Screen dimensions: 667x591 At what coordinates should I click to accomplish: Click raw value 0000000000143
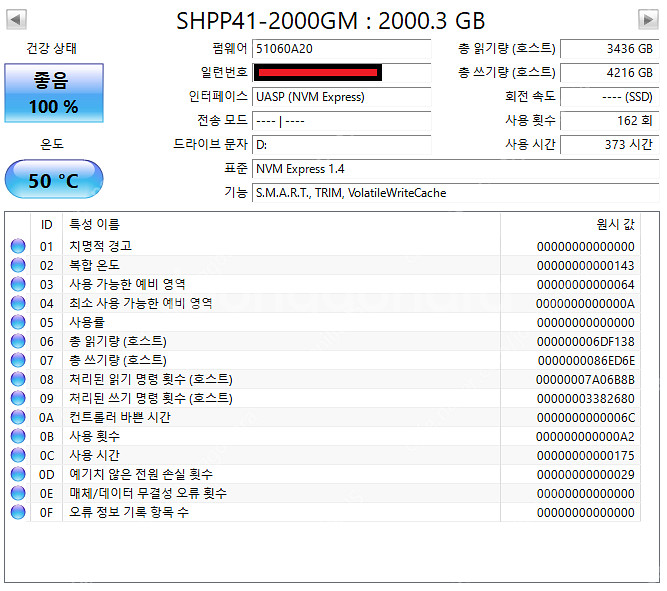[586, 266]
